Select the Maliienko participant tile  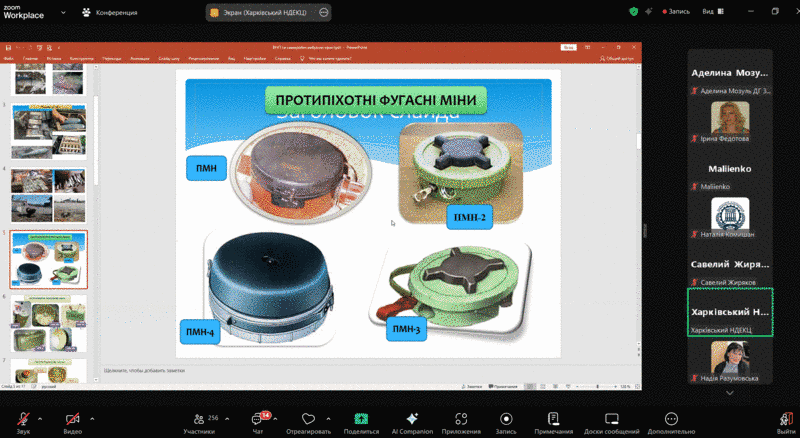click(x=730, y=170)
